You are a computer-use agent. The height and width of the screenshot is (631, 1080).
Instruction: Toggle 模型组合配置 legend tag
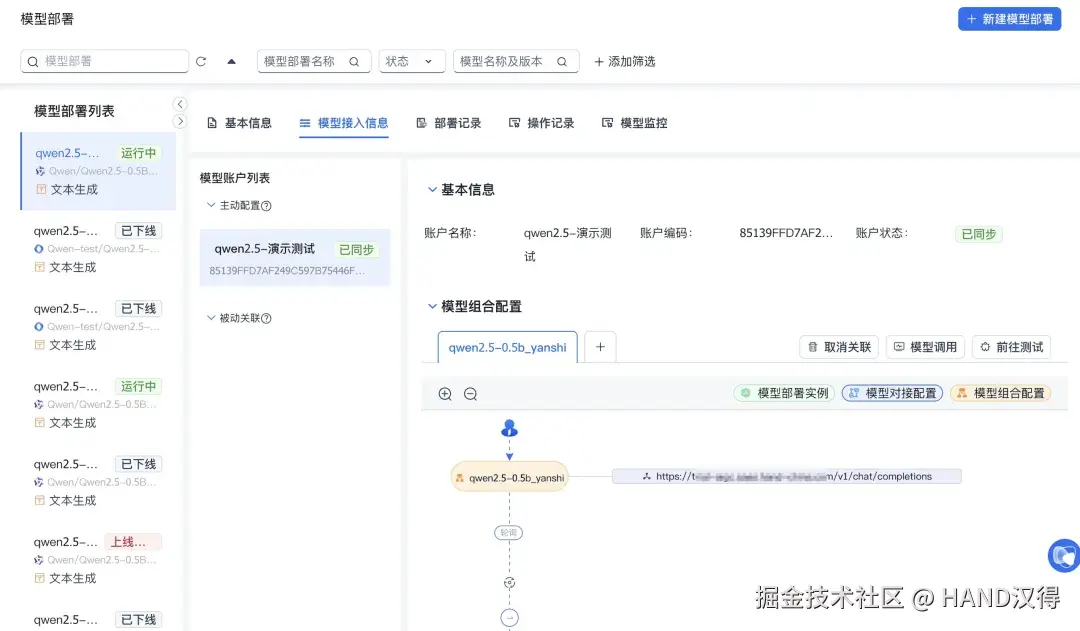coord(1000,393)
